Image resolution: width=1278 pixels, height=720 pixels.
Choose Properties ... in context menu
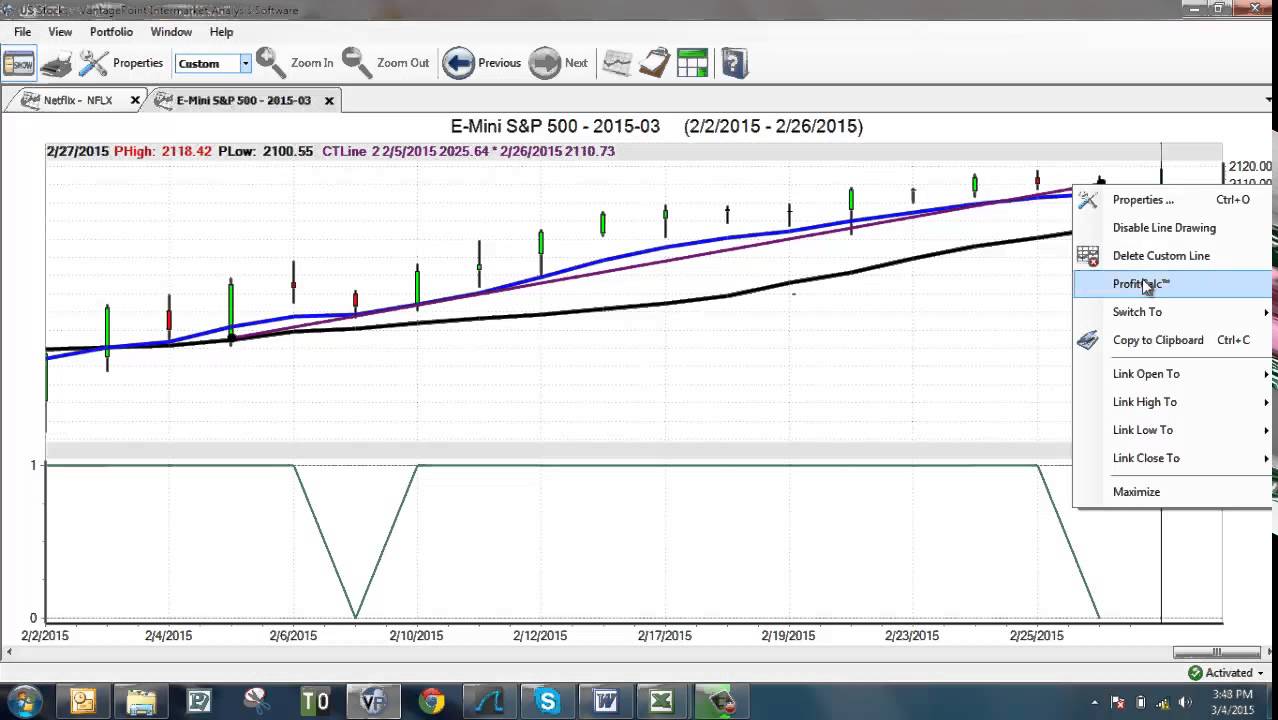(1172, 200)
